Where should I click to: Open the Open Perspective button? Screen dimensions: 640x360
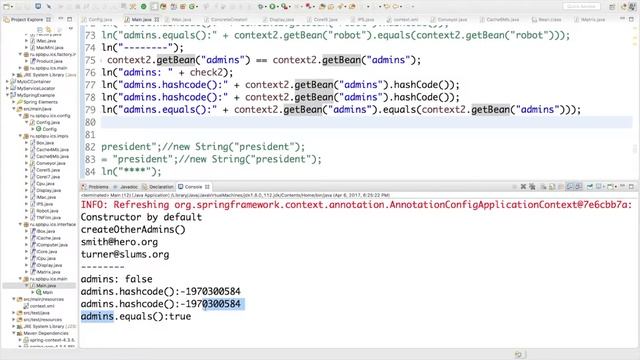[612, 6]
